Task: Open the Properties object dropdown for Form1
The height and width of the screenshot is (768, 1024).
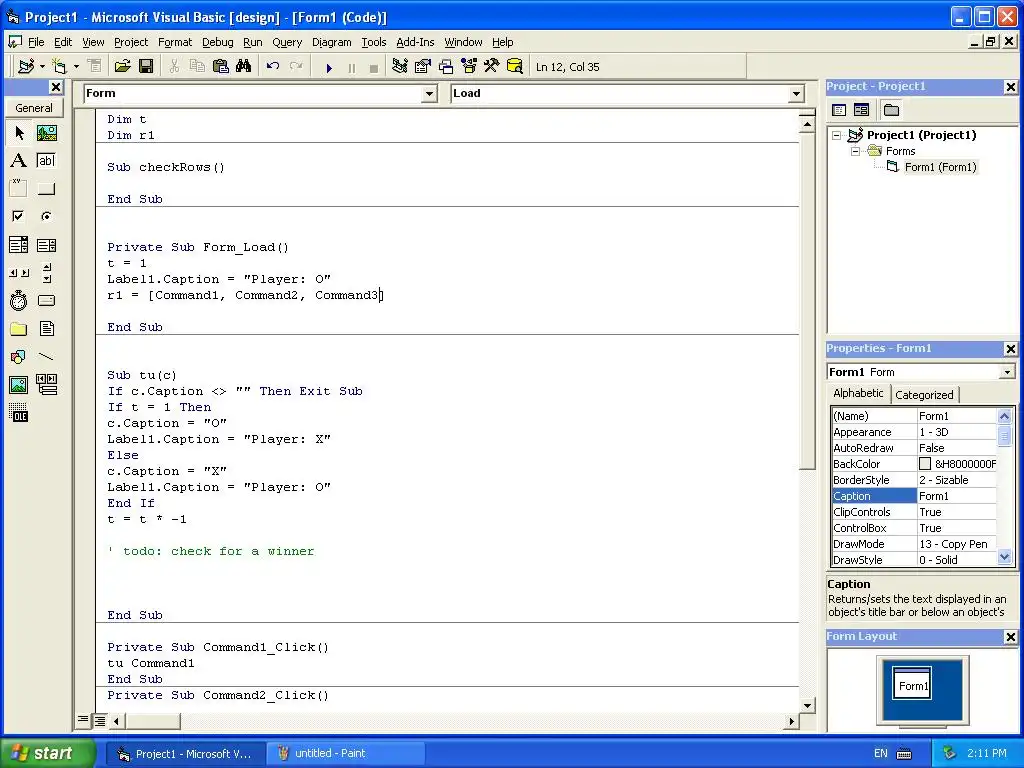Action: pos(1007,372)
